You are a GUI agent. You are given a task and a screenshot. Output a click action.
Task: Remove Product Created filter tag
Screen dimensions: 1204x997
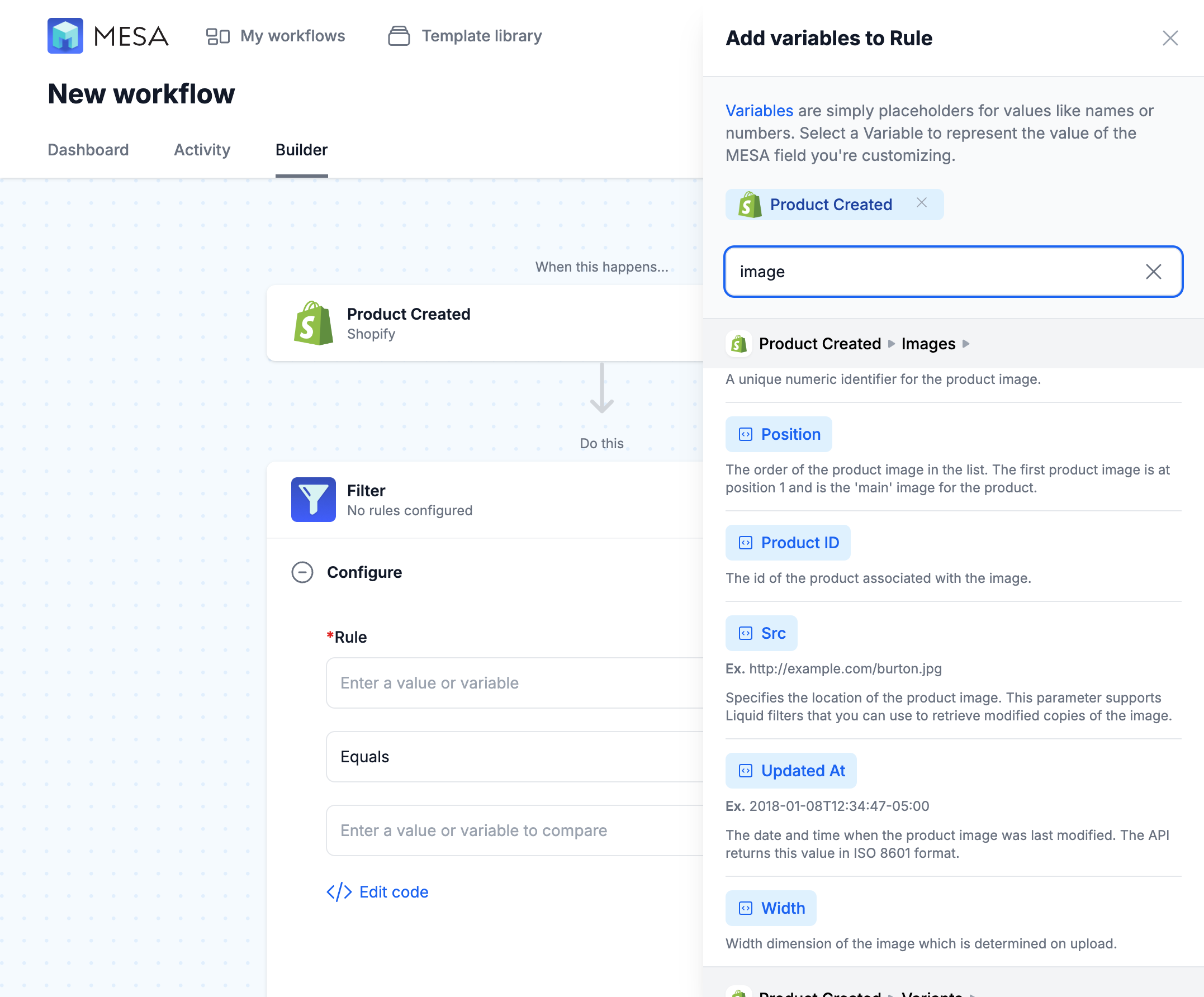(921, 204)
